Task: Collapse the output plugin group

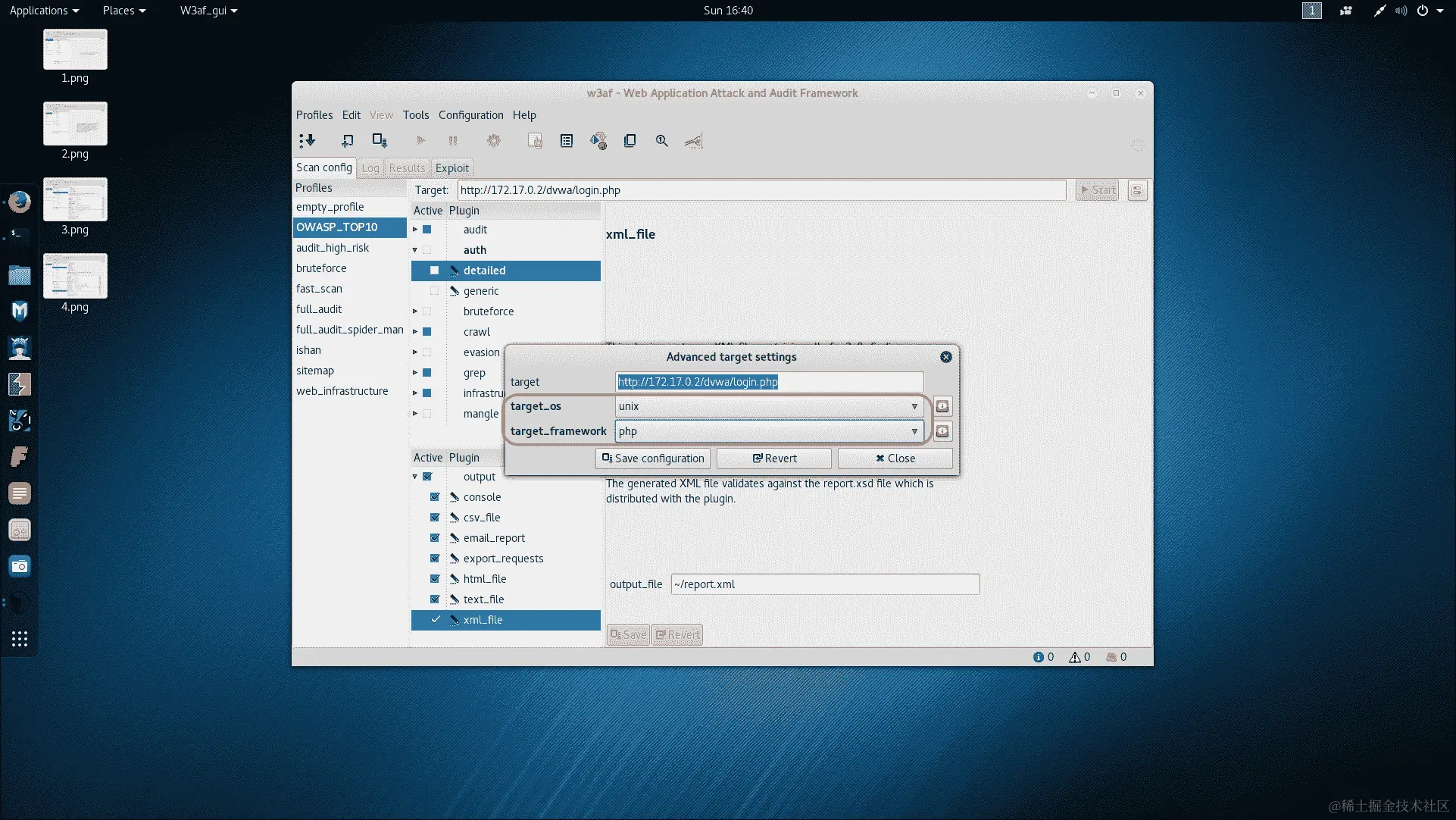Action: pyautogui.click(x=415, y=477)
